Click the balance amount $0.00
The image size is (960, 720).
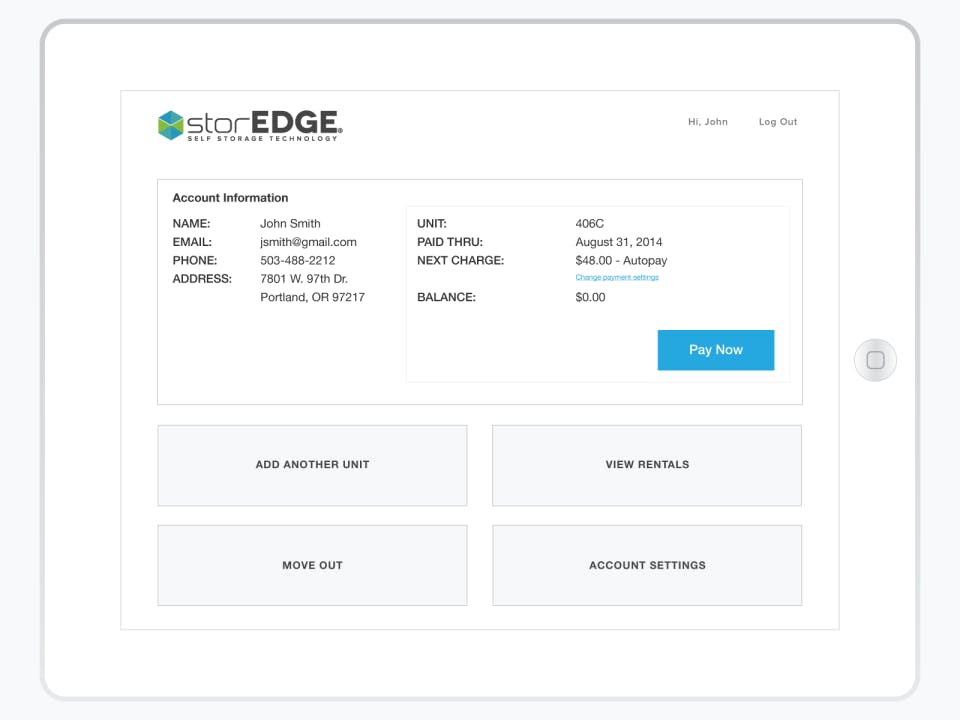click(590, 297)
